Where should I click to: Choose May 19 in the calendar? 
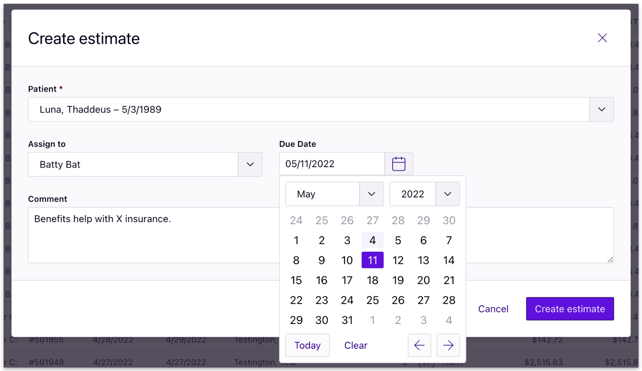pos(398,281)
